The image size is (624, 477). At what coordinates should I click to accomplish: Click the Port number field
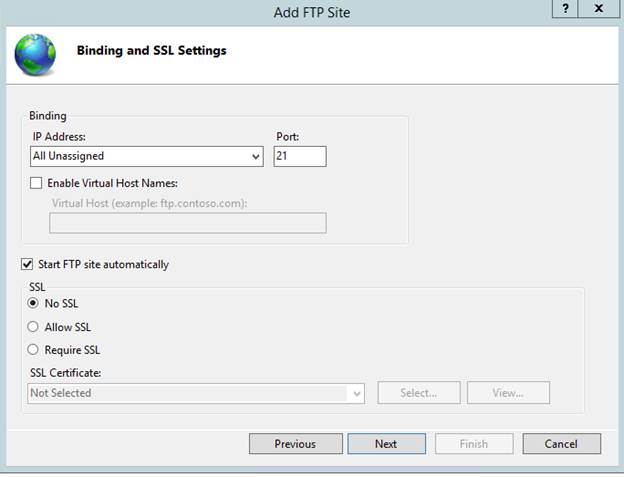tap(299, 156)
